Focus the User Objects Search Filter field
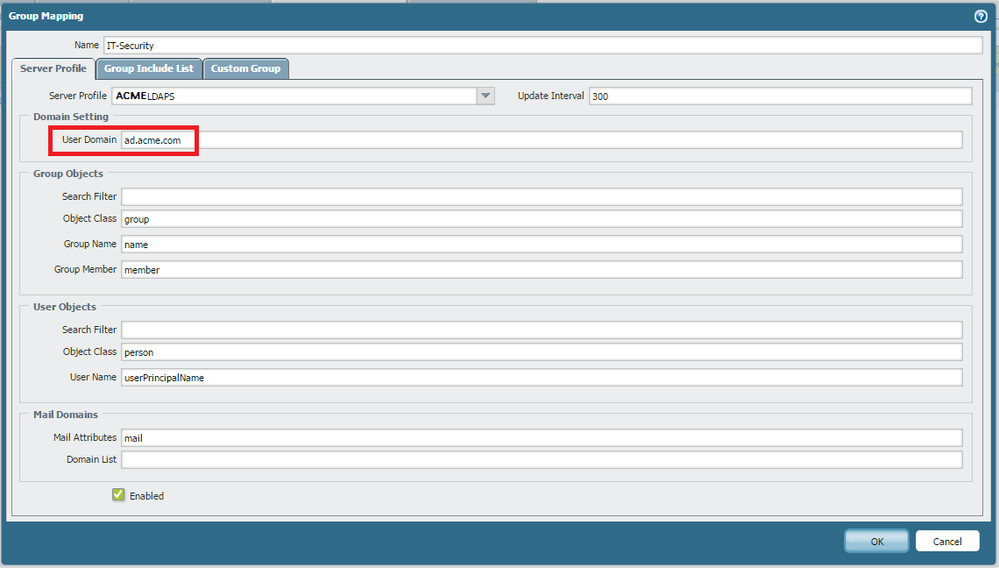The width and height of the screenshot is (999, 568). (x=542, y=330)
